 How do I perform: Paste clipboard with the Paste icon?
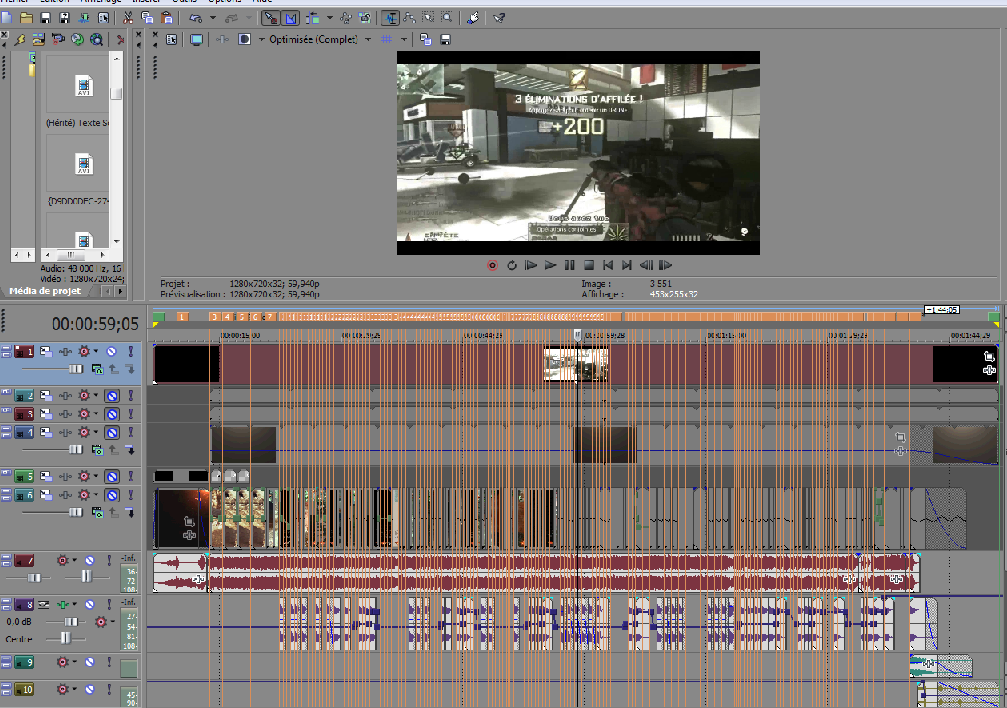tap(166, 18)
